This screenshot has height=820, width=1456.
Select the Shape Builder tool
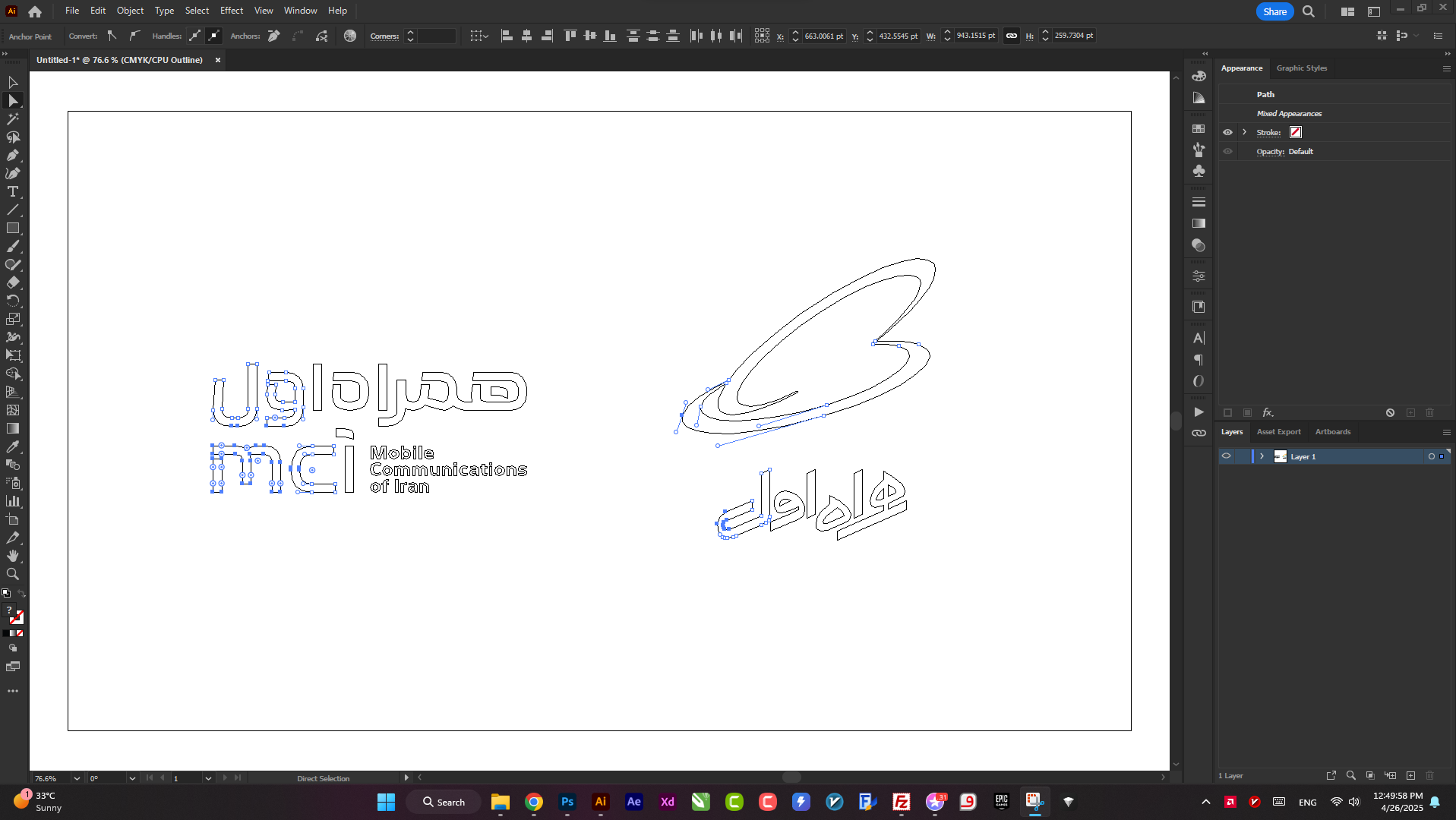13,374
